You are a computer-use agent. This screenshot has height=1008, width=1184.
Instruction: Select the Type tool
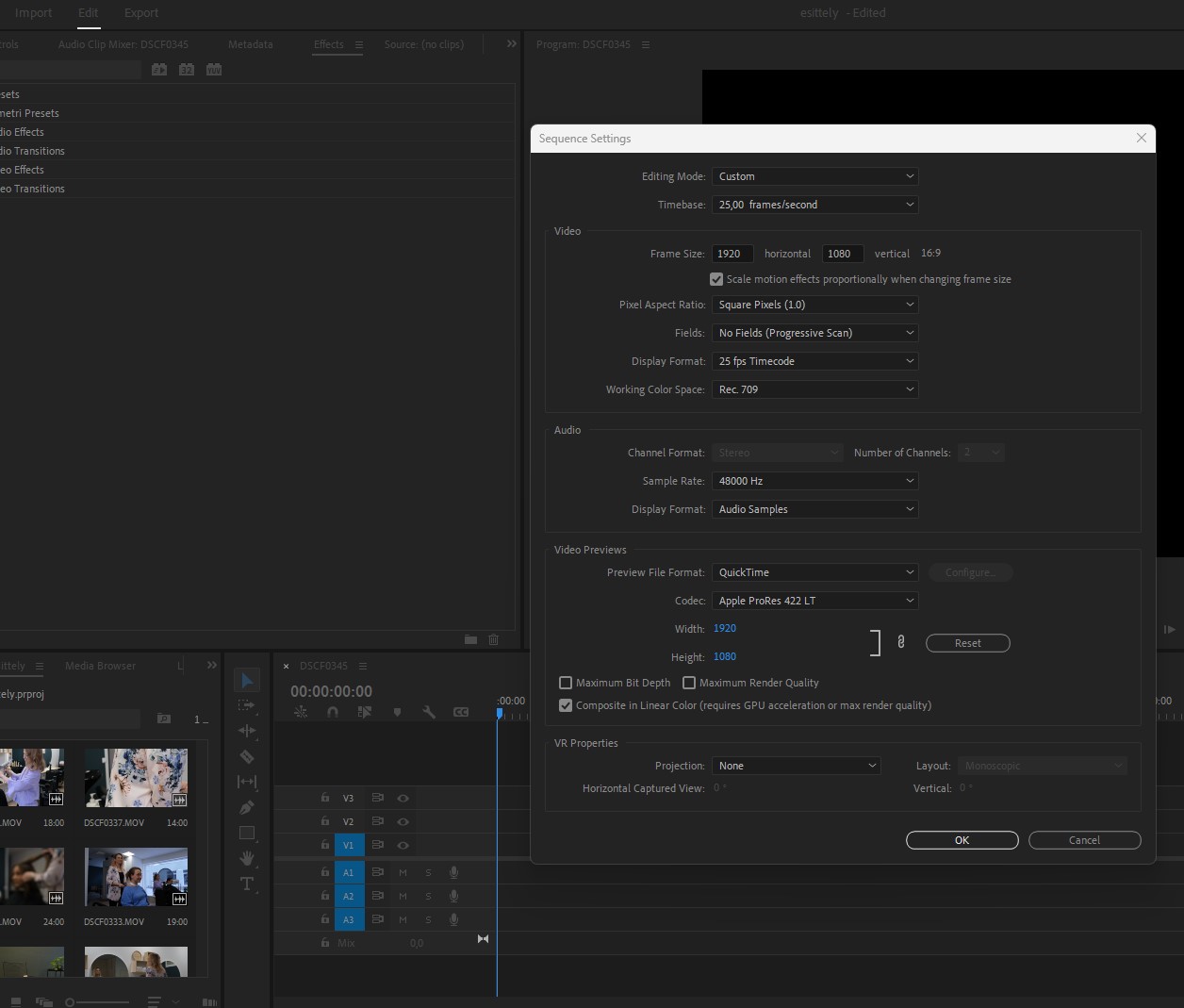(x=247, y=884)
